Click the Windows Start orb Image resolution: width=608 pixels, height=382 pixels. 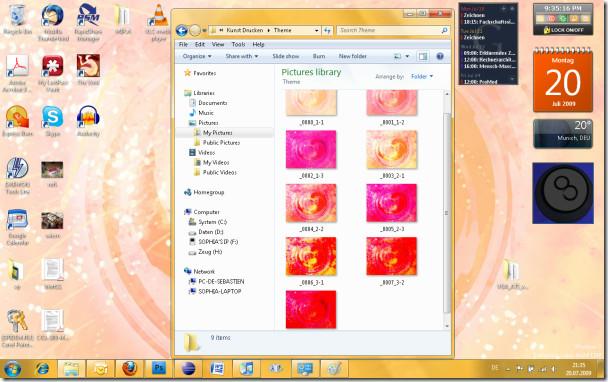click(12, 368)
